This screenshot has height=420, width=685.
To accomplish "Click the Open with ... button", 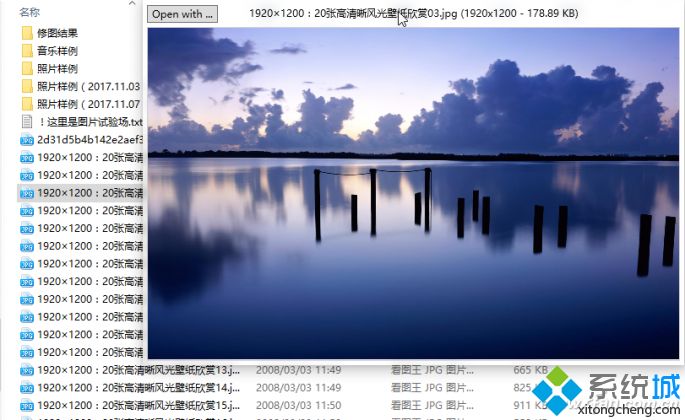I will point(182,14).
